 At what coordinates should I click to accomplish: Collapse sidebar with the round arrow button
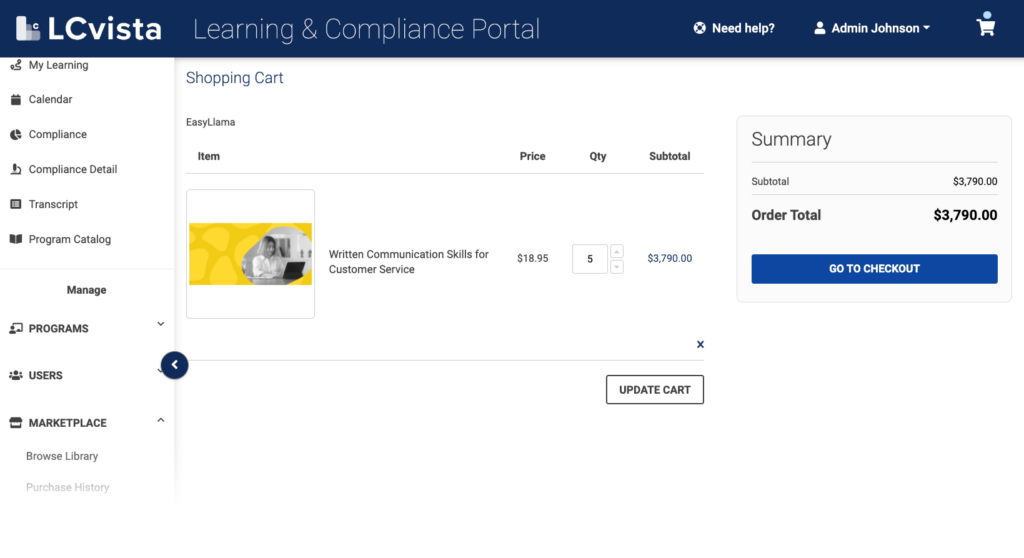click(x=174, y=365)
